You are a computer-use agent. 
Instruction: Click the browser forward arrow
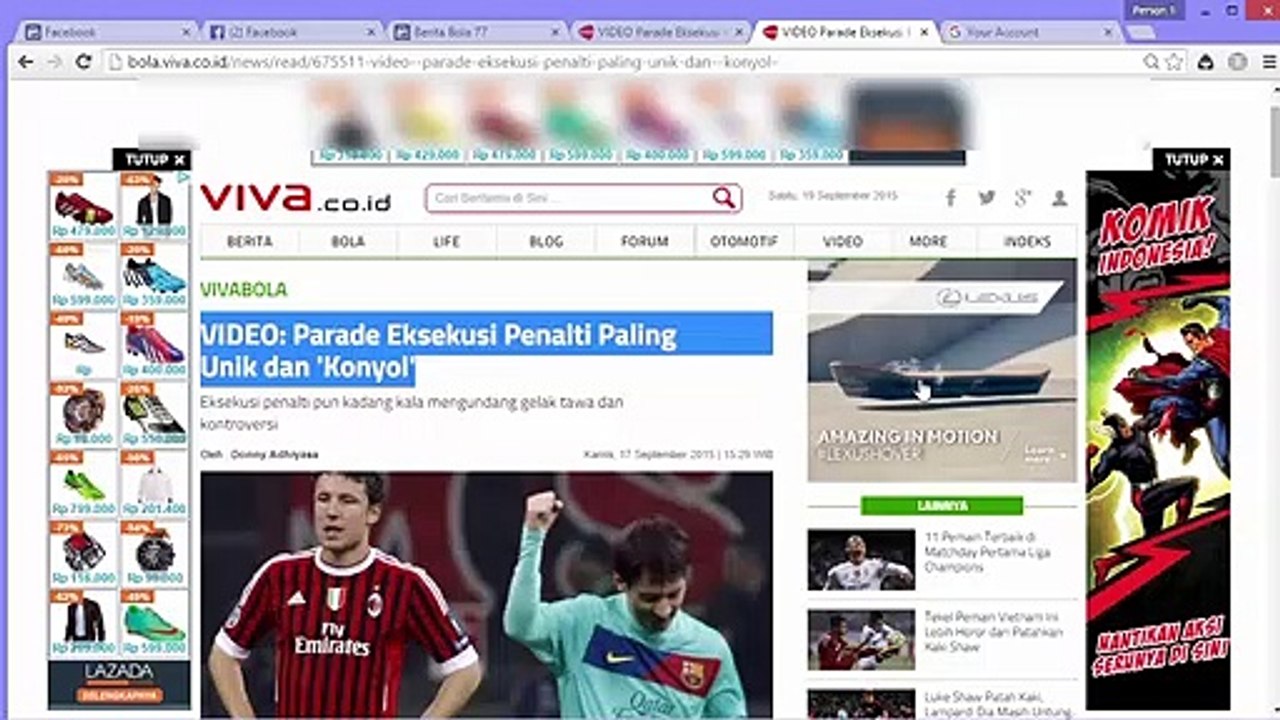click(55, 62)
